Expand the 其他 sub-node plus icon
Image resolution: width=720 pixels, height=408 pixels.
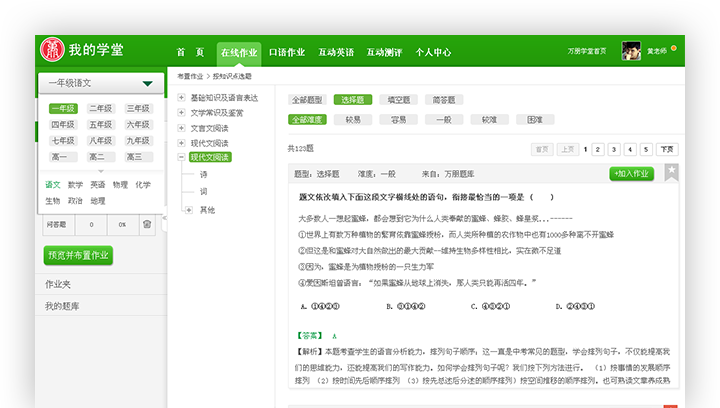coord(189,210)
